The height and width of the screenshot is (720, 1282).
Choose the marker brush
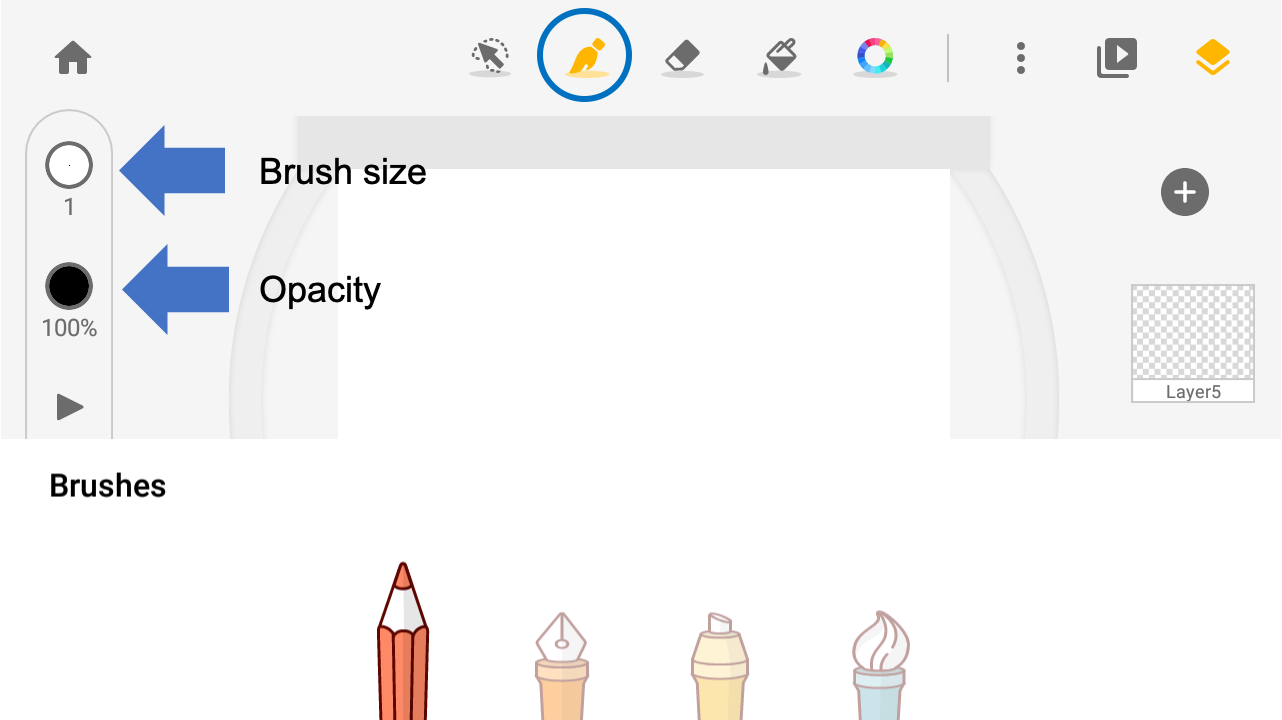[x=720, y=665]
